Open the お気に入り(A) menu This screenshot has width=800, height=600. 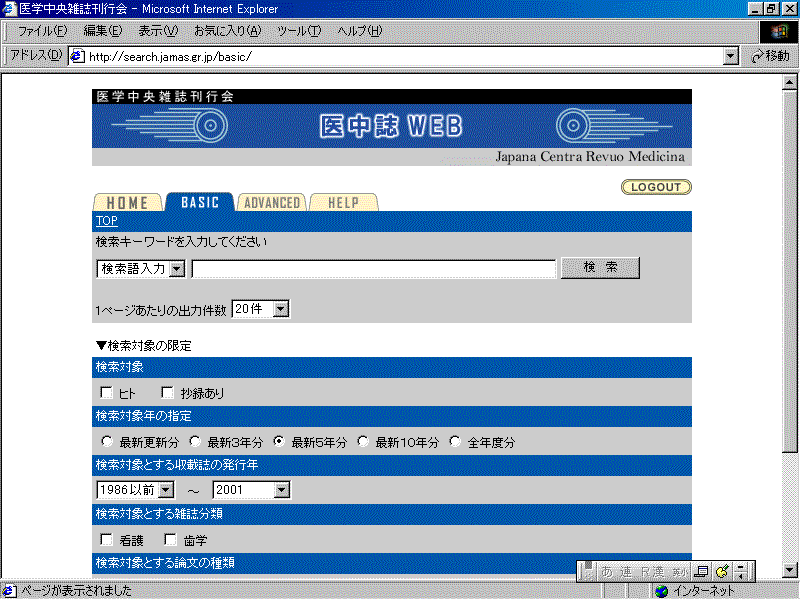coord(228,31)
